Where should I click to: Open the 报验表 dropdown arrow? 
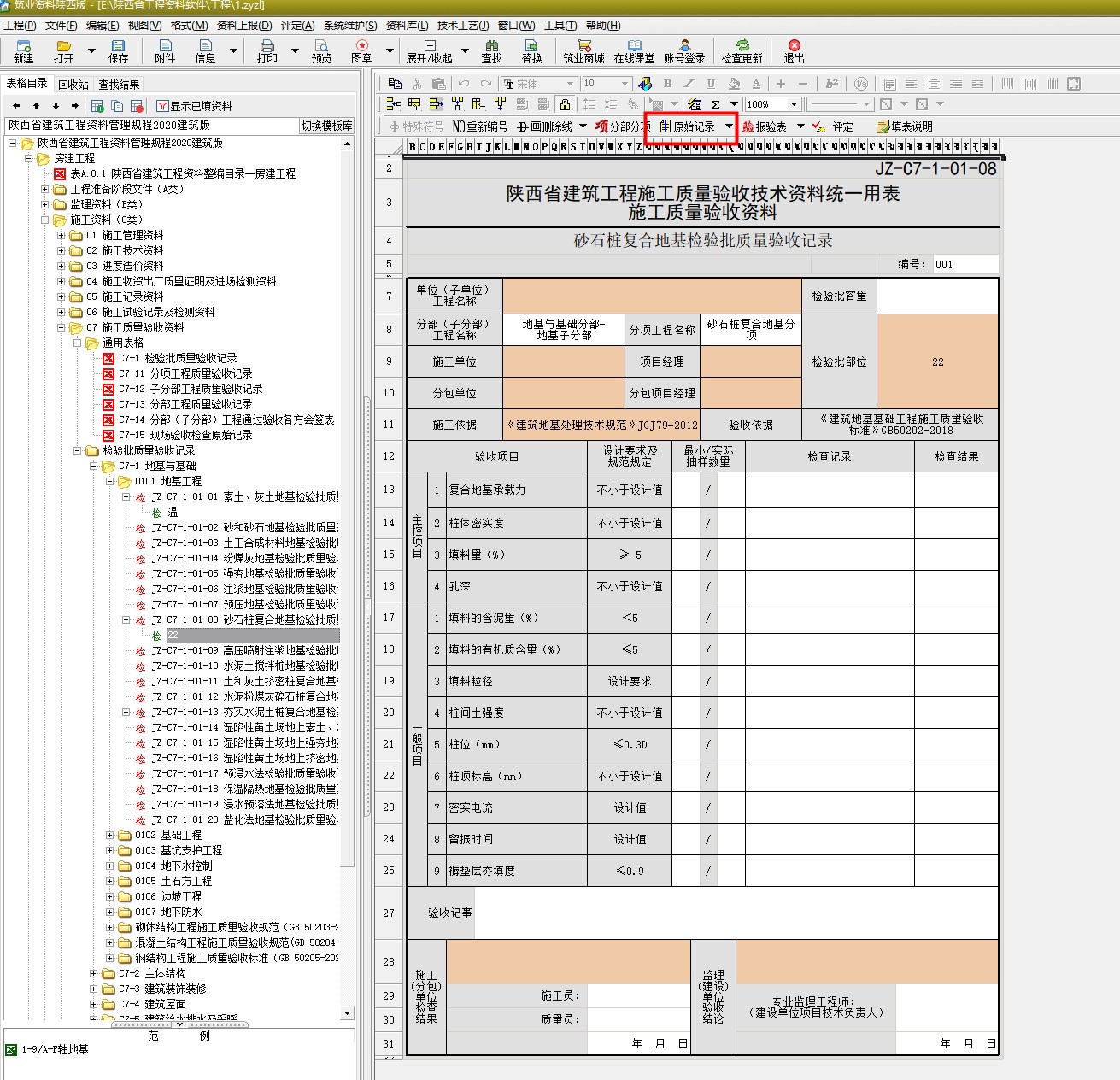tap(800, 126)
